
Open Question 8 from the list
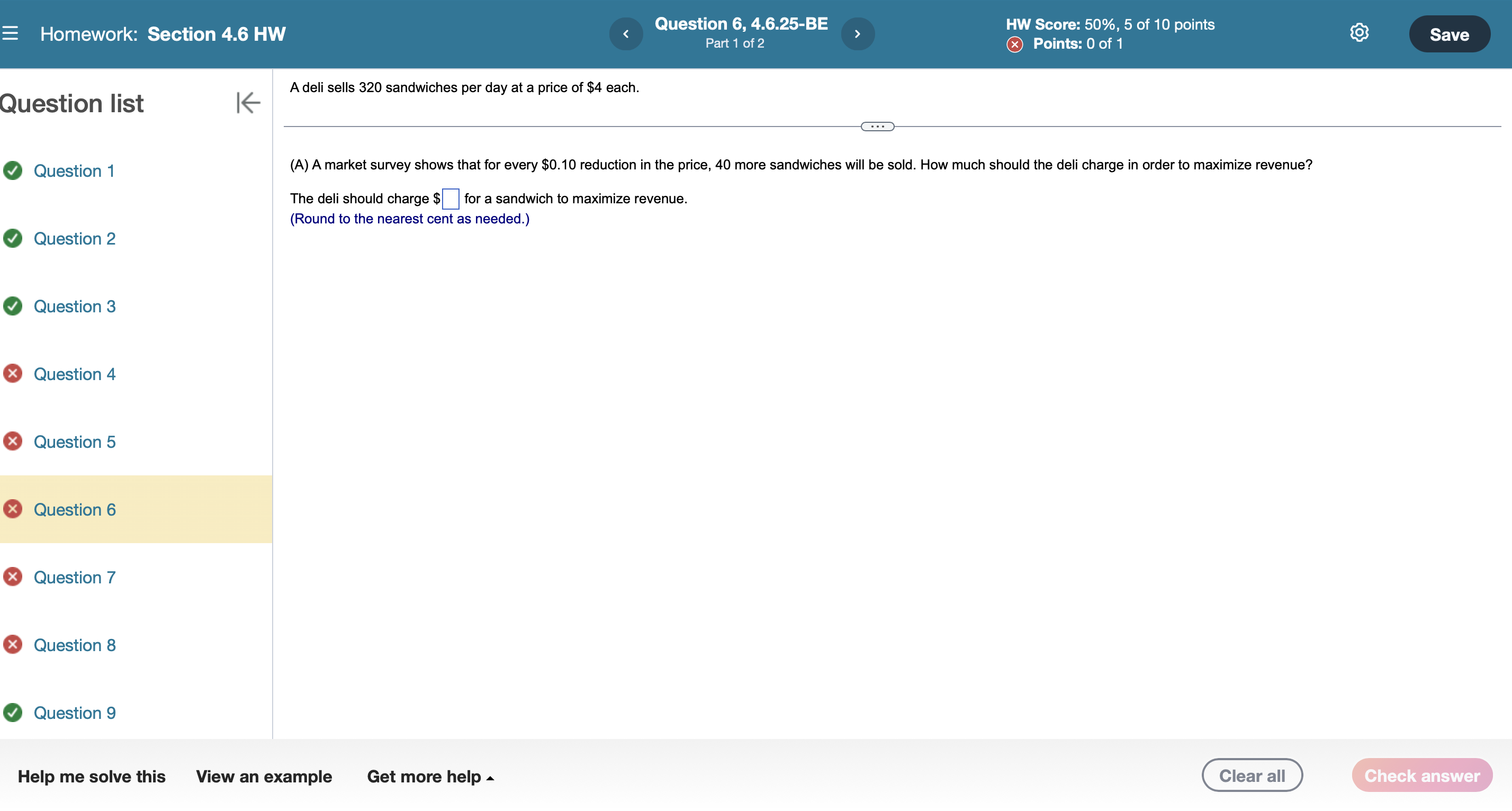(75, 645)
